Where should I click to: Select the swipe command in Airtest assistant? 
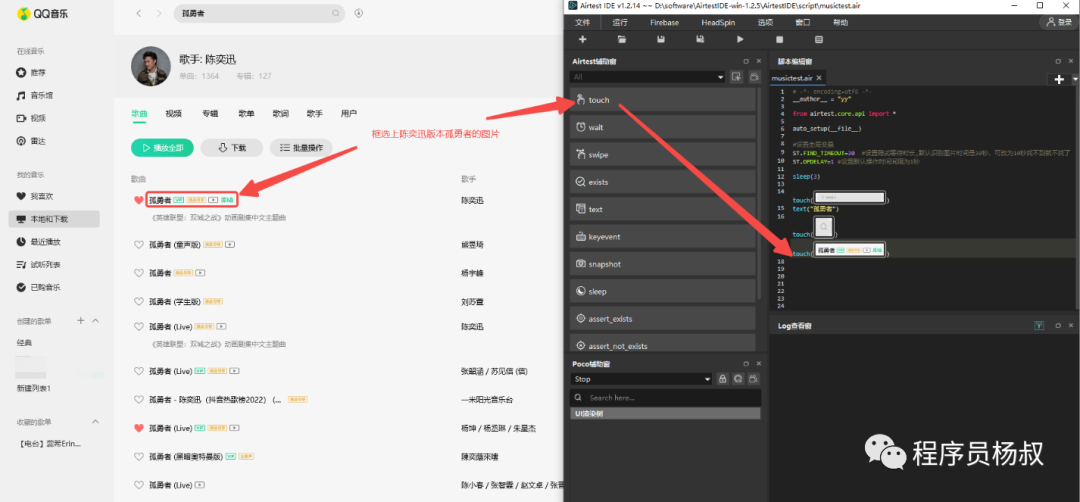663,154
